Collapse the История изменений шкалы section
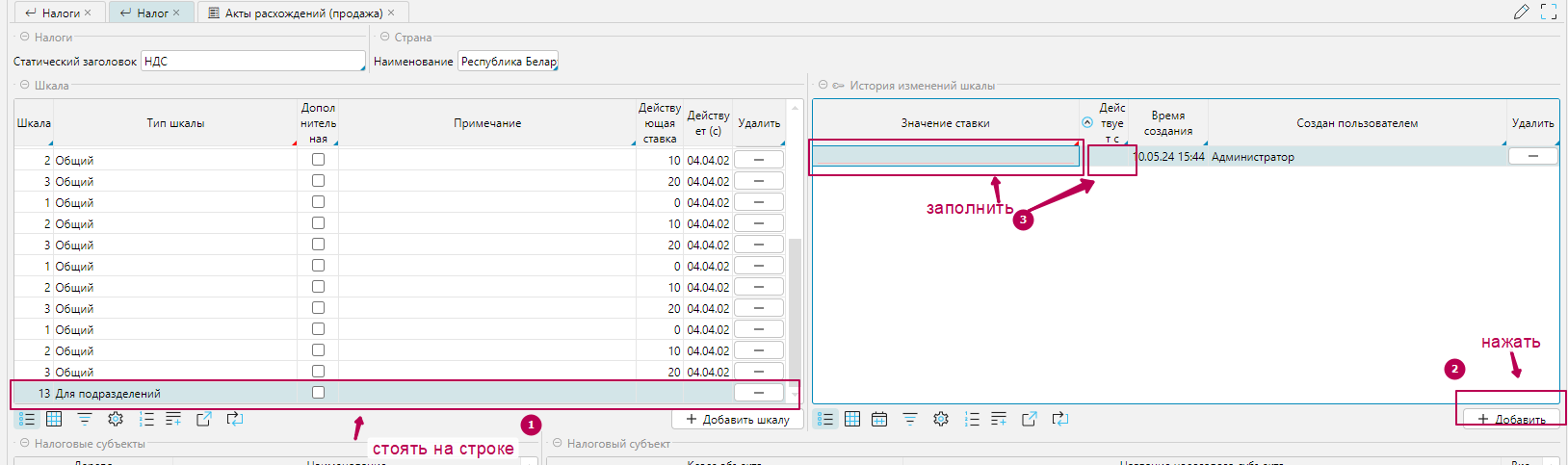Screen dimensions: 1568x465 tap(823, 85)
